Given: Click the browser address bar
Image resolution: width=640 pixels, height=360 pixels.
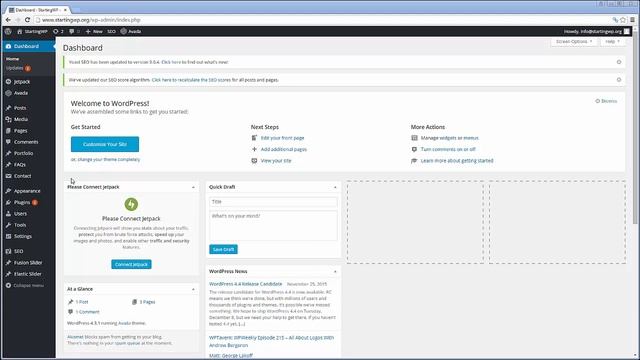Looking at the screenshot, I should [322, 20].
